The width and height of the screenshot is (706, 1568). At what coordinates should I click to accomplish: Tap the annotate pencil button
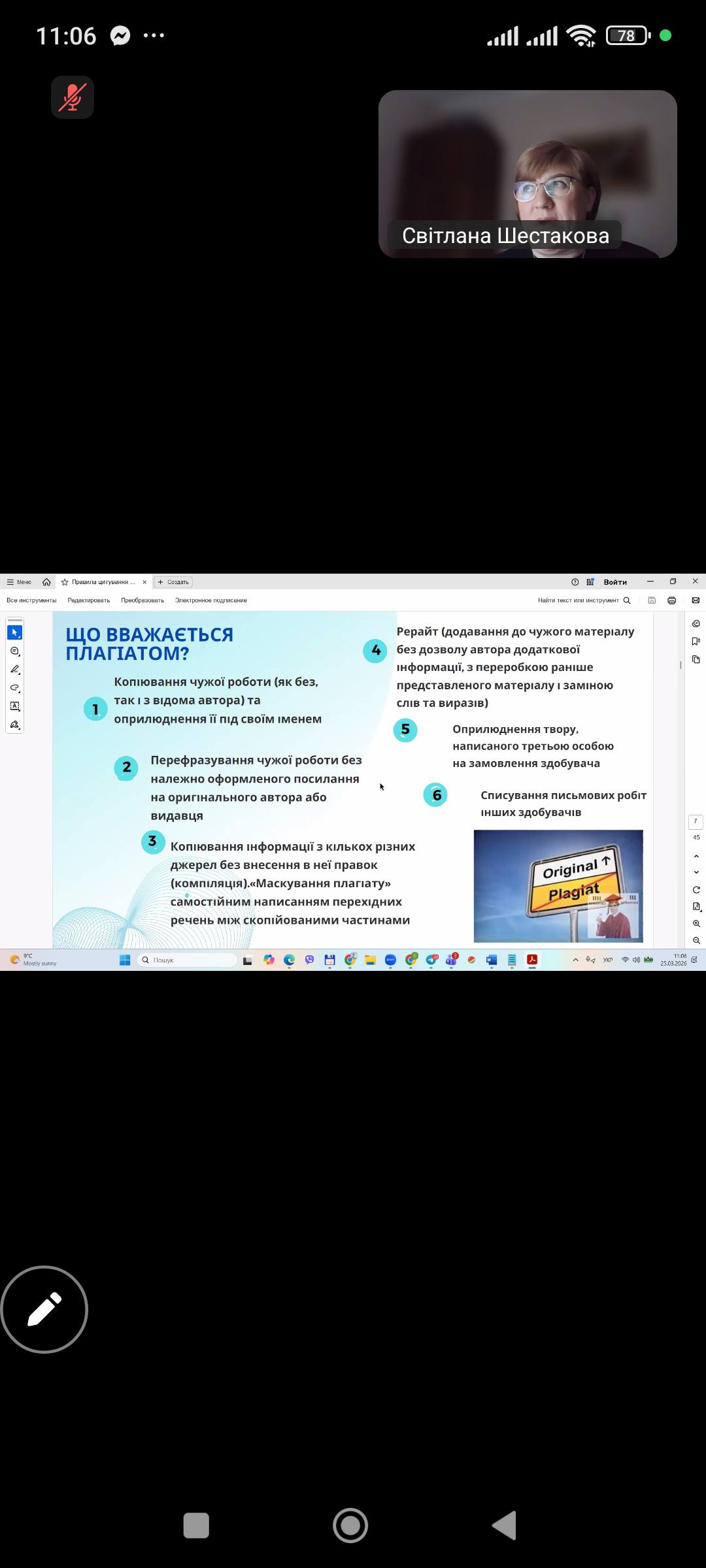pyautogui.click(x=44, y=1309)
